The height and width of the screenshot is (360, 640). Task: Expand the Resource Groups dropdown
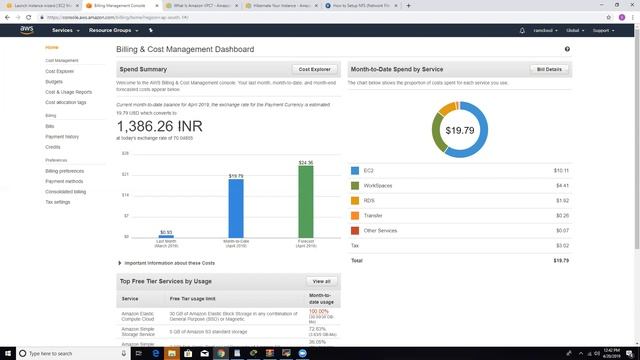(x=113, y=30)
